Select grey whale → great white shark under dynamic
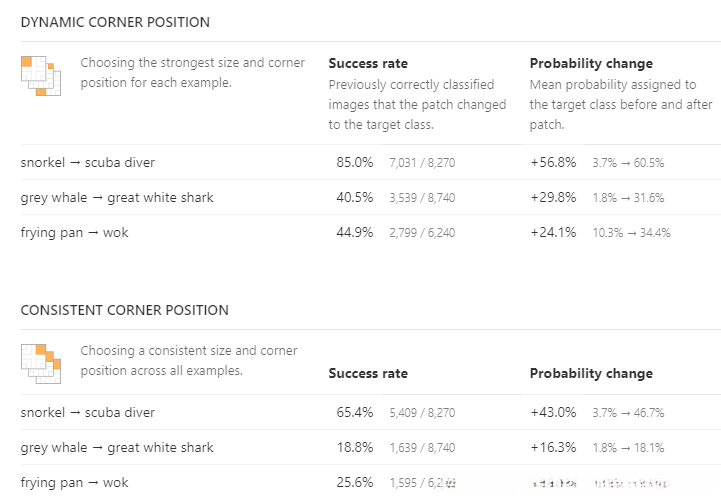Viewport: 721px width, 503px height. click(117, 197)
